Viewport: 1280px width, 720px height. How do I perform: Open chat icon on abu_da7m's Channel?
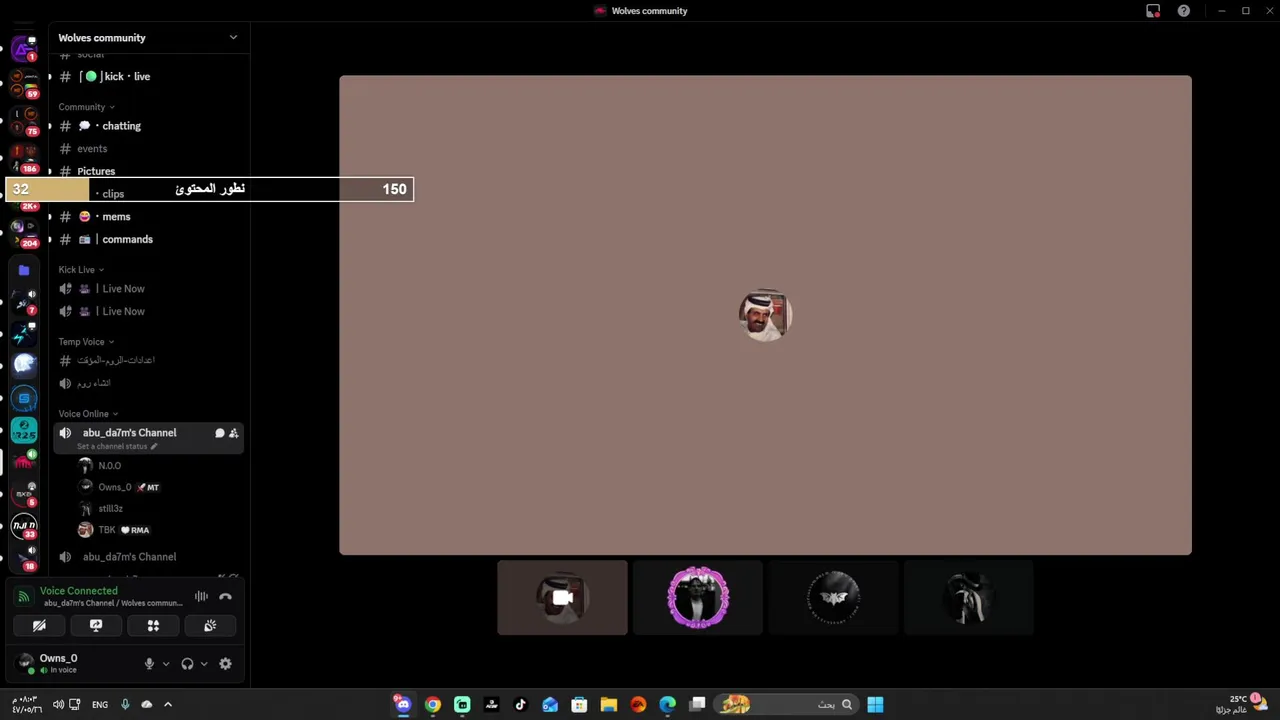click(219, 433)
